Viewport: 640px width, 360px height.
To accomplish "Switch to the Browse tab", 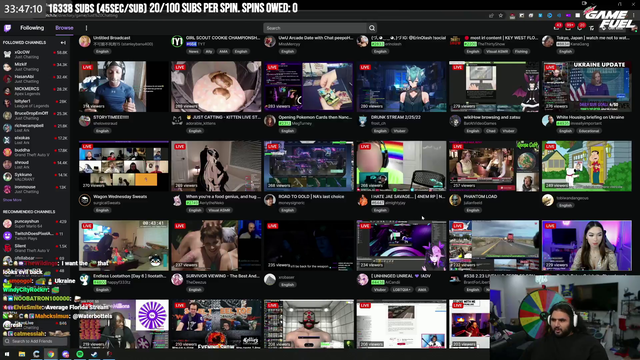I will pyautogui.click(x=64, y=28).
